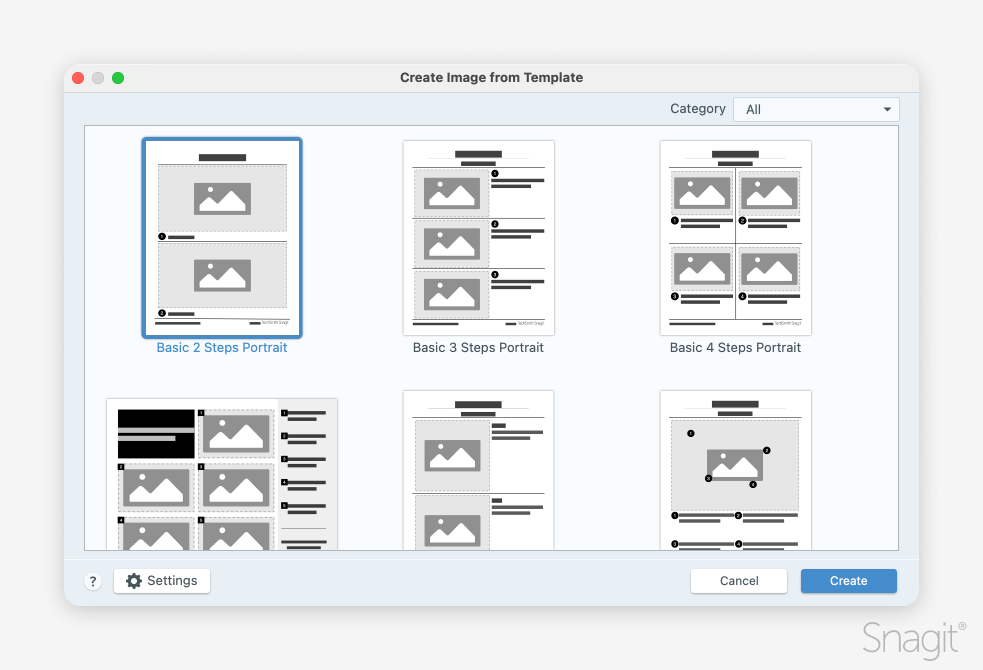This screenshot has width=983, height=670.
Task: Click the green zoom window button
Action: 118,78
